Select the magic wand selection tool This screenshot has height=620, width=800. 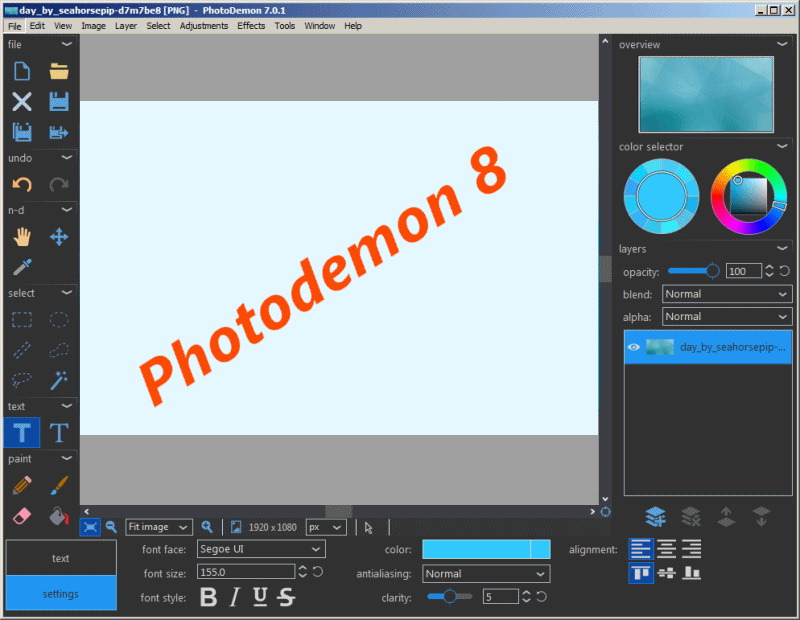pyautogui.click(x=59, y=380)
